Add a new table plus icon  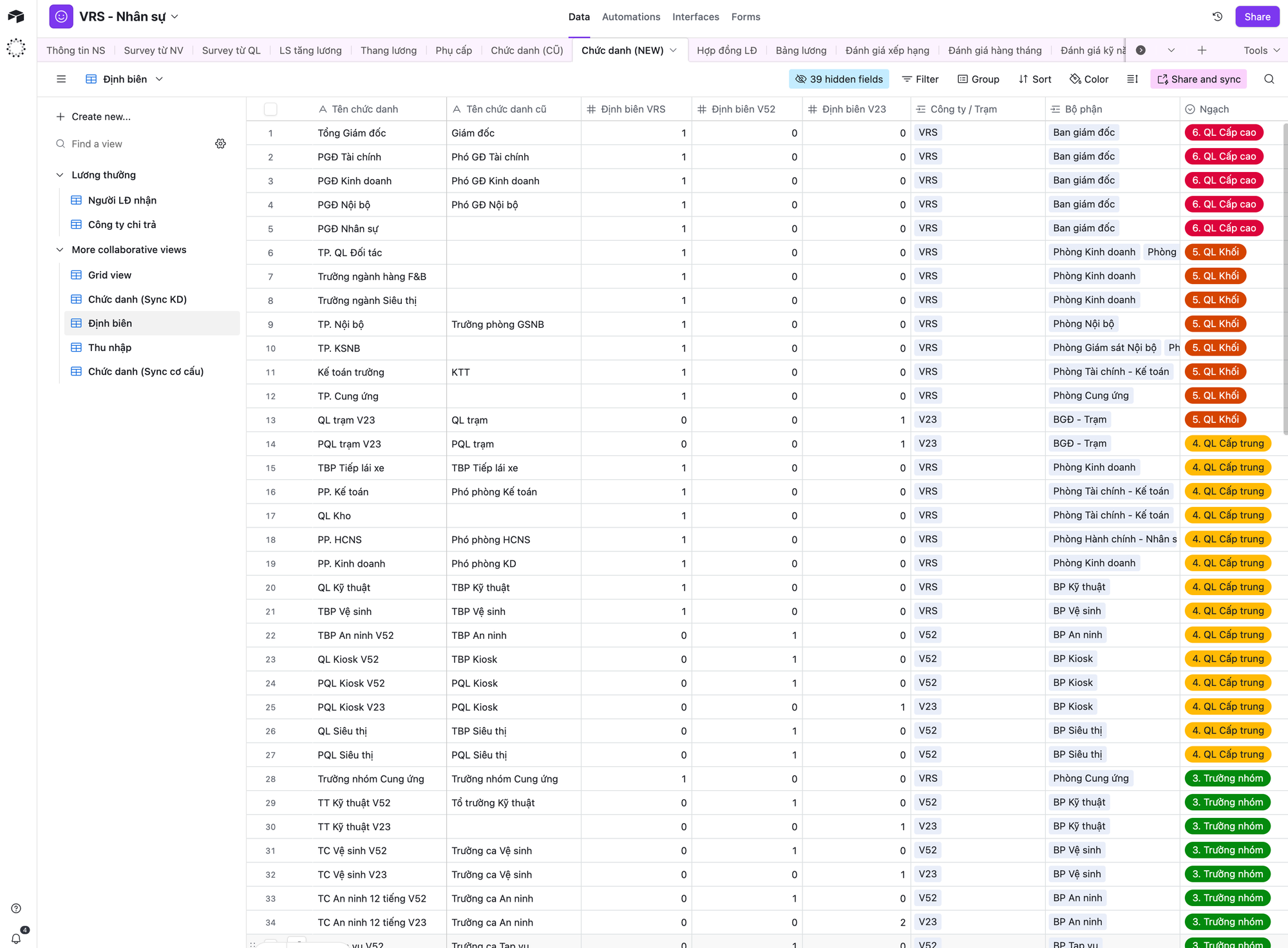(x=1202, y=50)
